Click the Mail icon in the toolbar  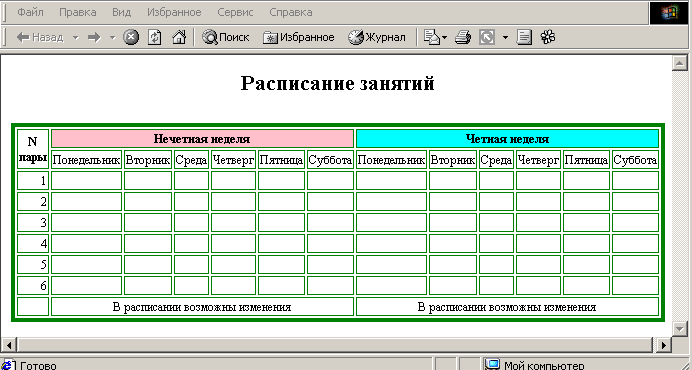(x=432, y=37)
